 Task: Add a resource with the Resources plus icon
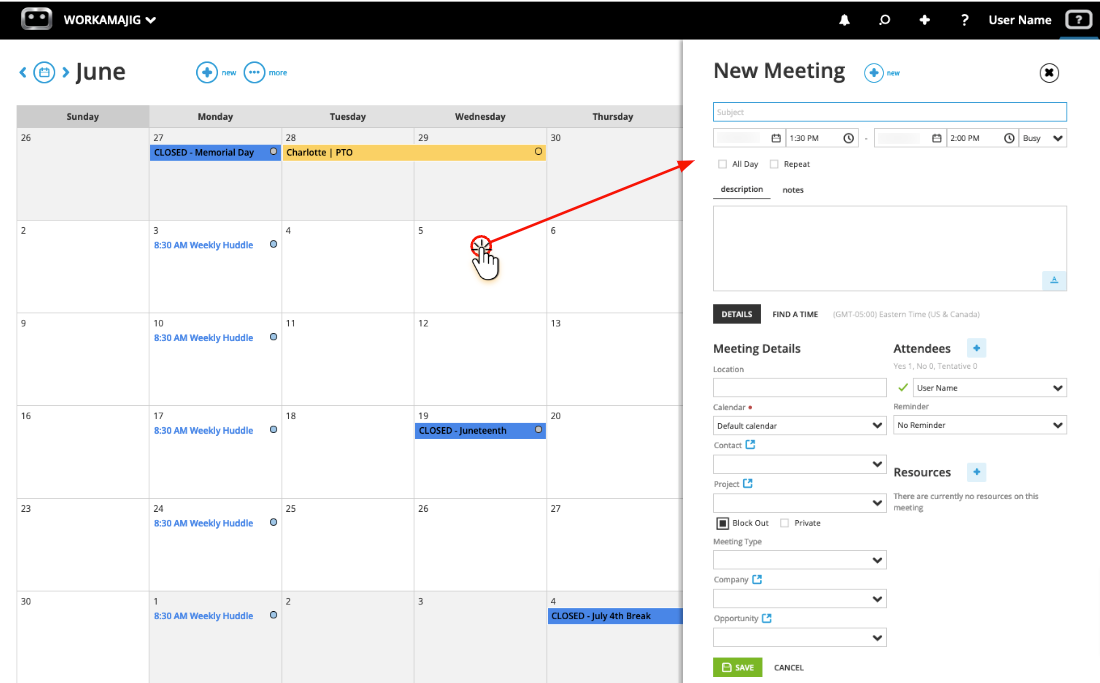(x=977, y=472)
